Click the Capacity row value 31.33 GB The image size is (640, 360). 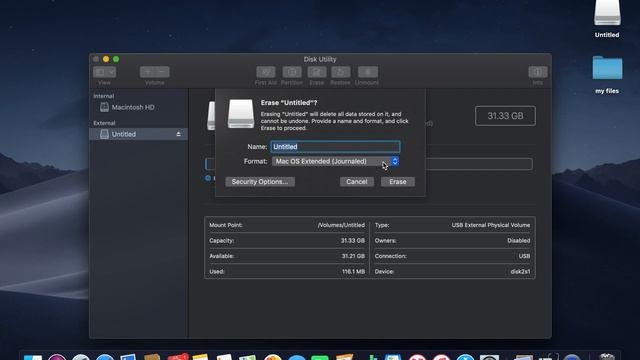point(353,240)
